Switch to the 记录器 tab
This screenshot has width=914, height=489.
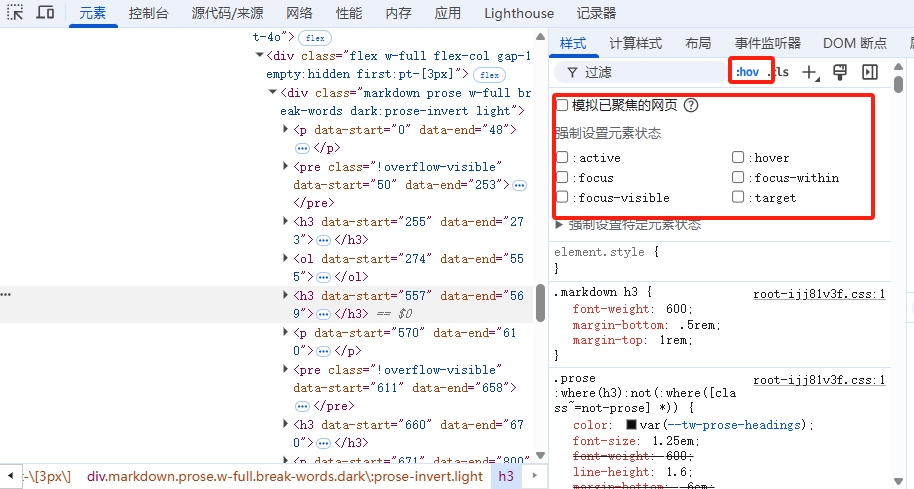pos(596,13)
